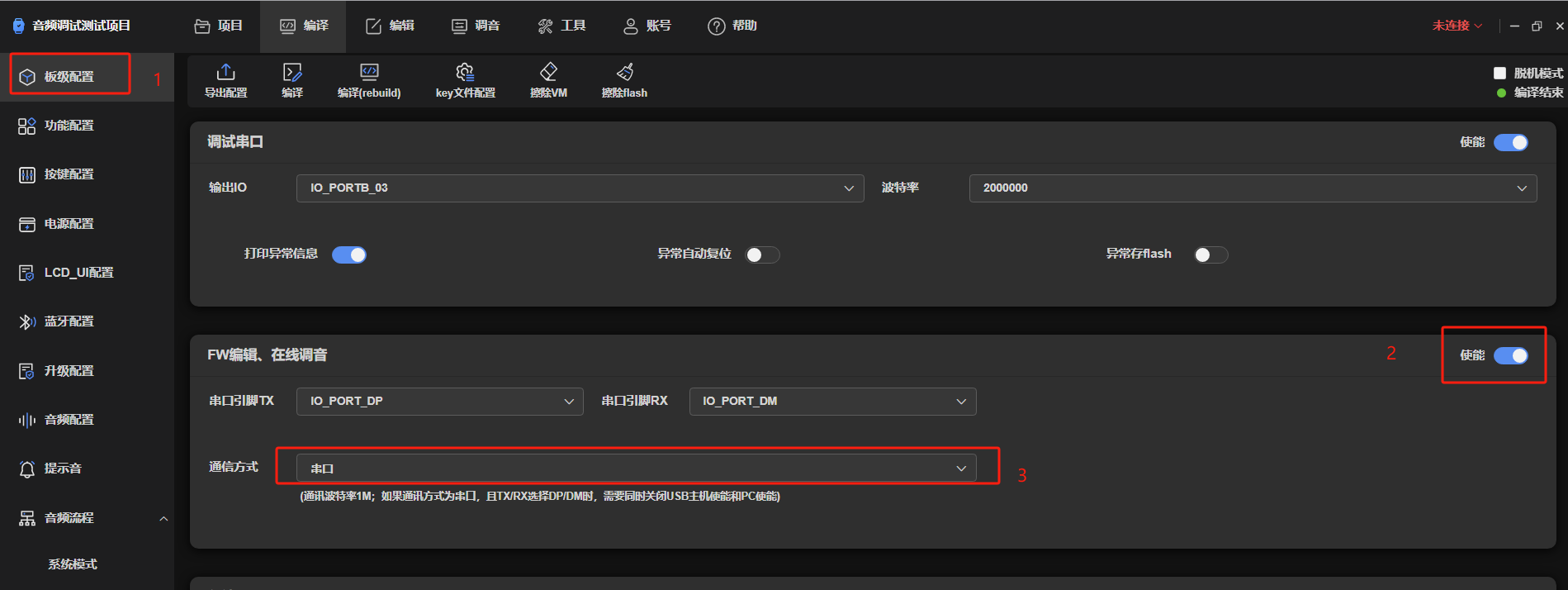Image resolution: width=1568 pixels, height=590 pixels.
Task: Toggle FW编辑、在线调音 使能 switch
Action: pyautogui.click(x=1511, y=355)
